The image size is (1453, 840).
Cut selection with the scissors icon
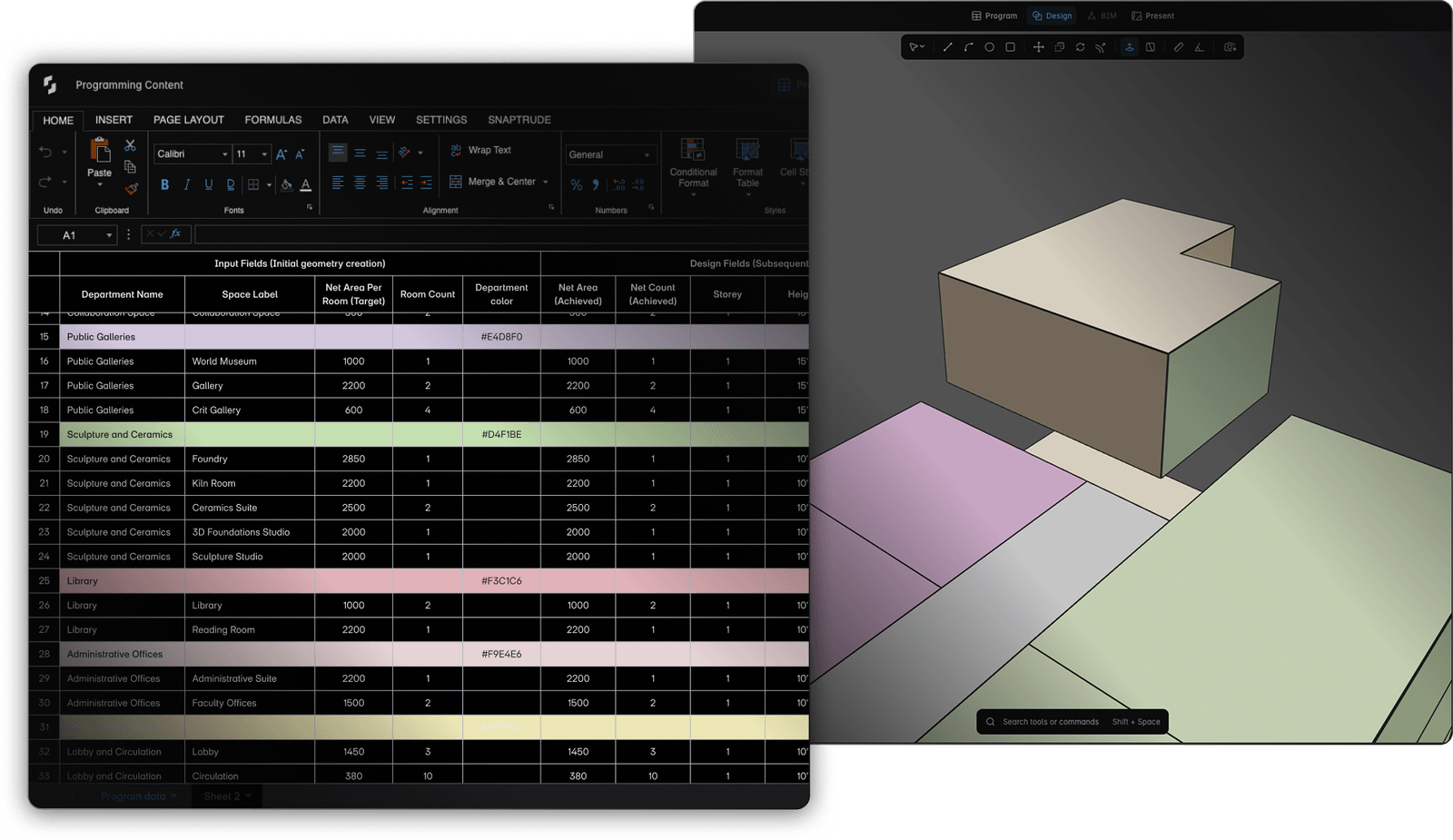130,145
